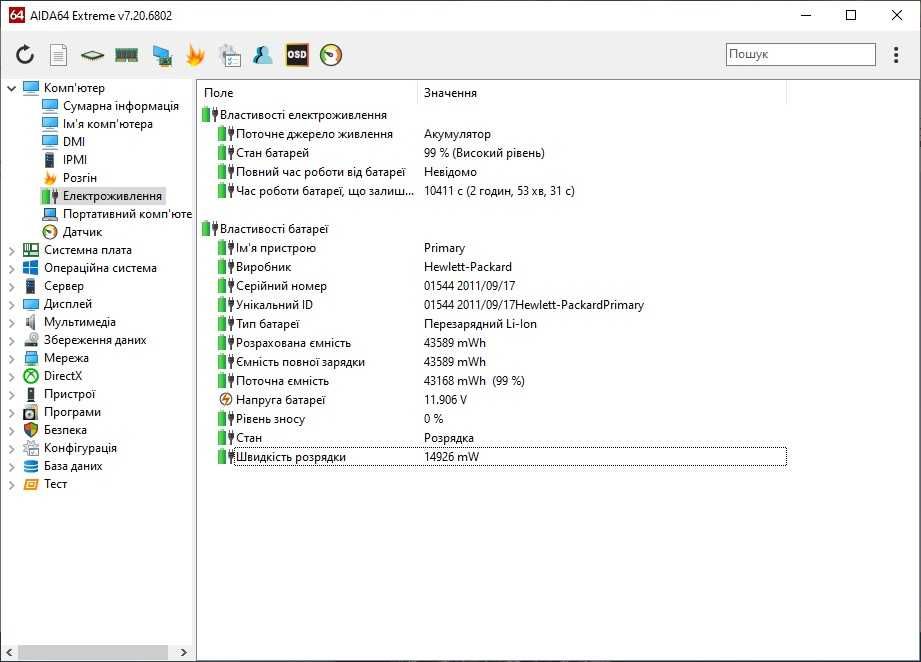
Task: Click the Xbox-style icon beside DirectX
Action: click(x=31, y=376)
